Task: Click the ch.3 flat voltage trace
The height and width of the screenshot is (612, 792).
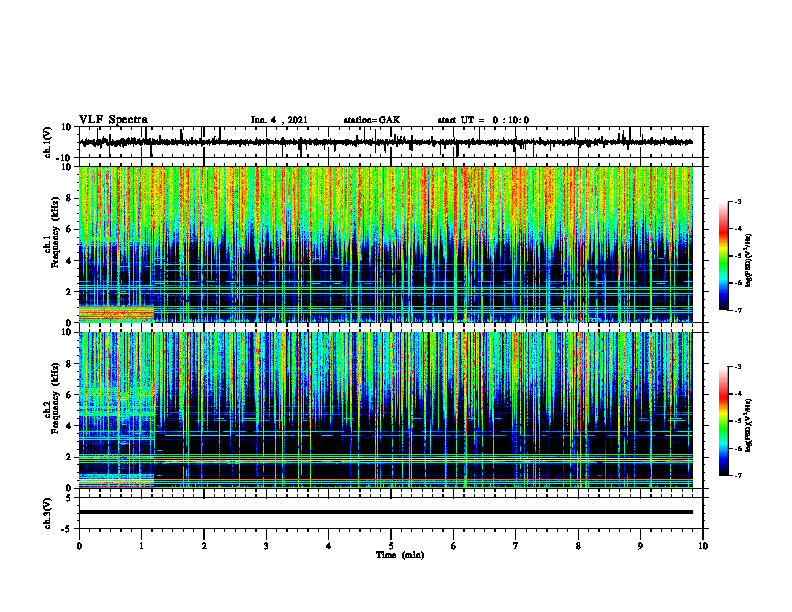Action: [x=386, y=512]
